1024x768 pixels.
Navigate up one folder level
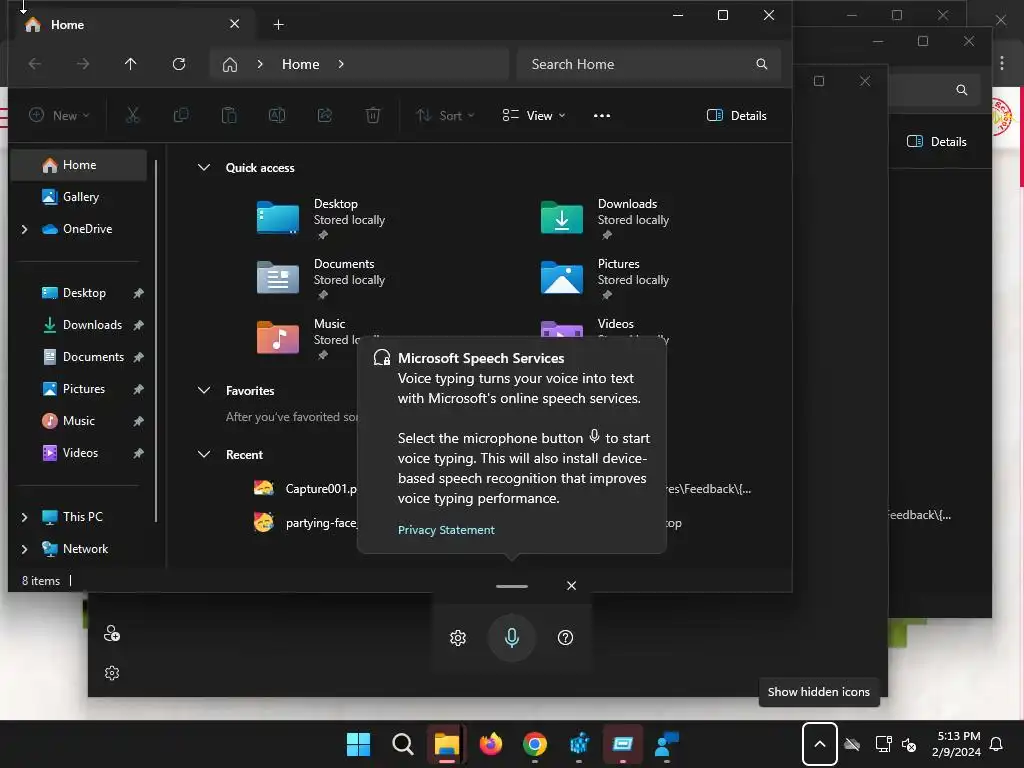pyautogui.click(x=131, y=64)
